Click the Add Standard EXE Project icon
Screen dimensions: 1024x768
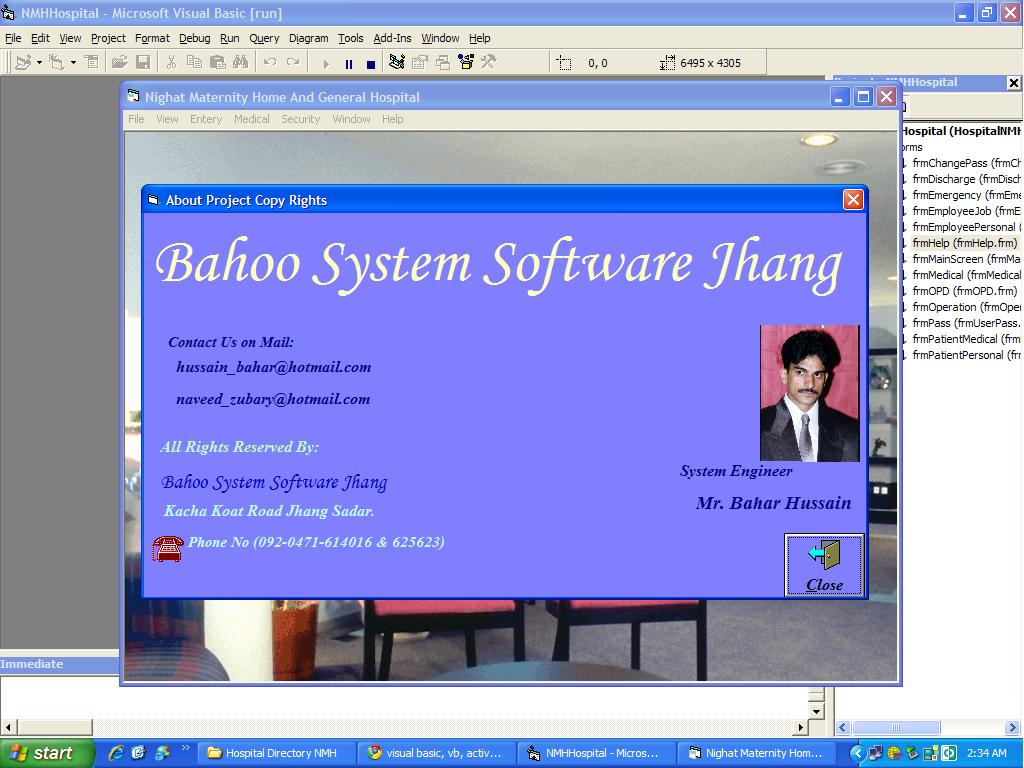22,62
